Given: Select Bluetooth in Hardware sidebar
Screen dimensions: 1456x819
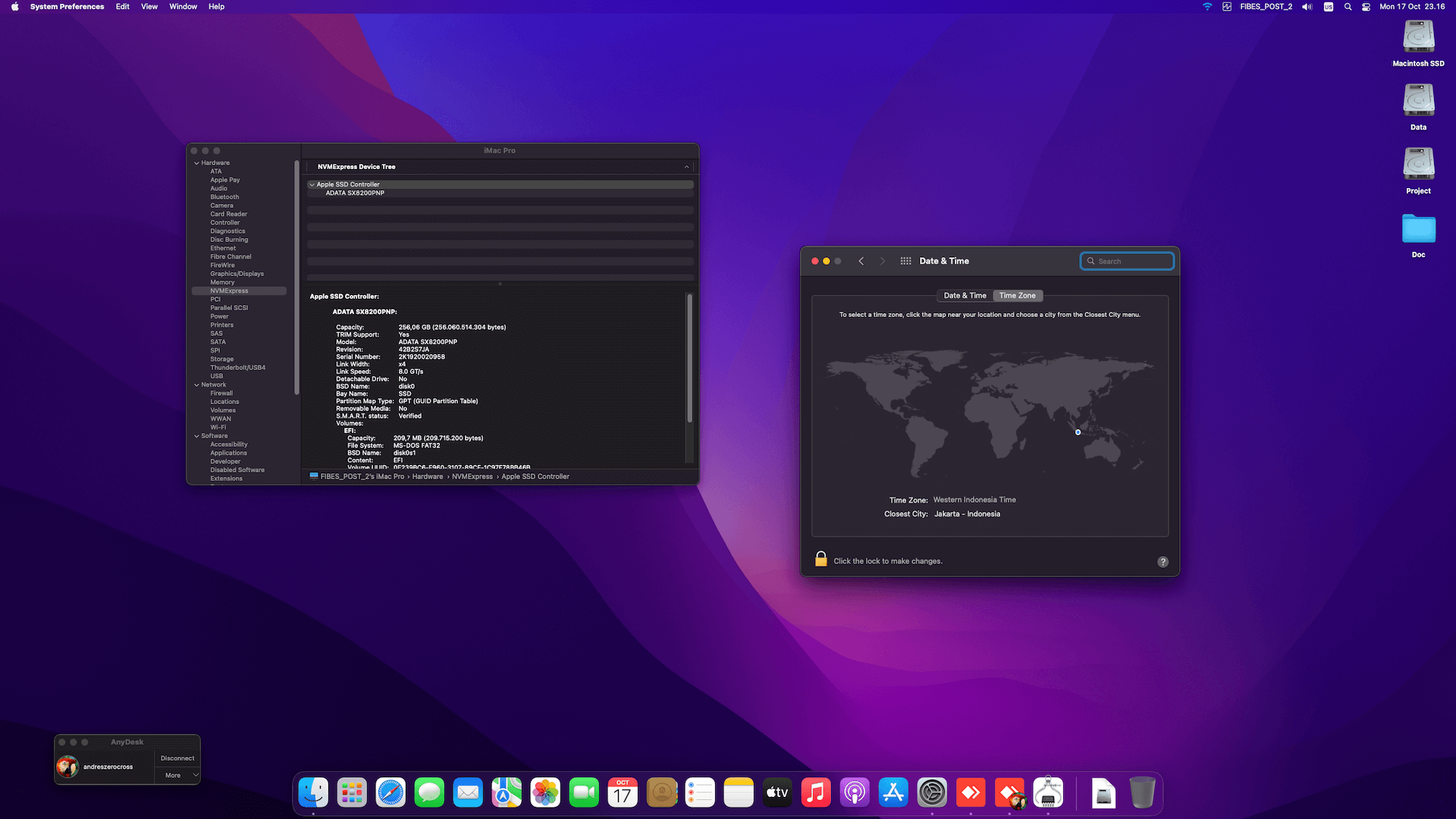Looking at the screenshot, I should 224,197.
